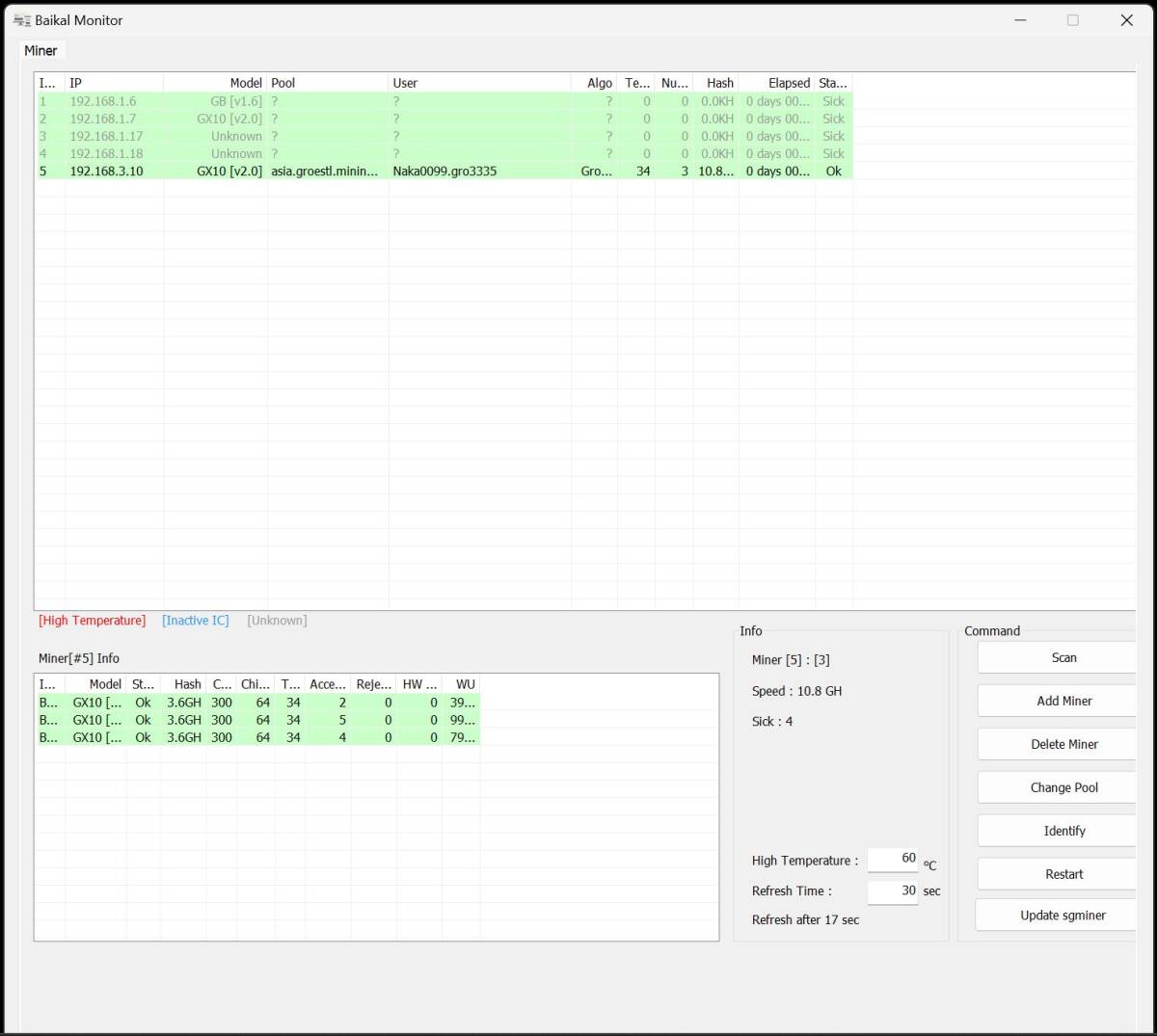Select the board row with 4 accepted shares
1157x1036 pixels.
257,737
